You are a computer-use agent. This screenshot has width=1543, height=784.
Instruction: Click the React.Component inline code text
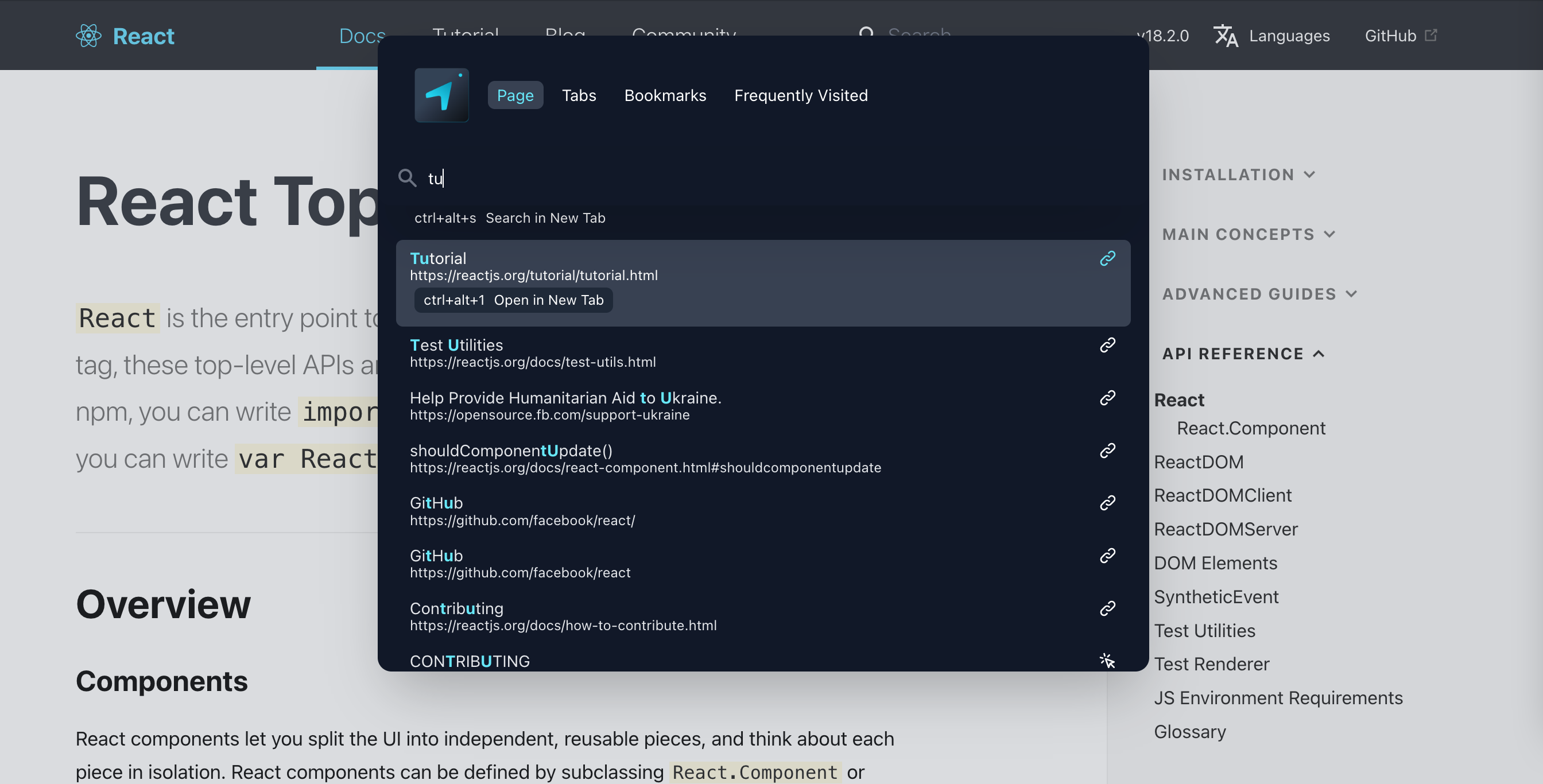755,772
